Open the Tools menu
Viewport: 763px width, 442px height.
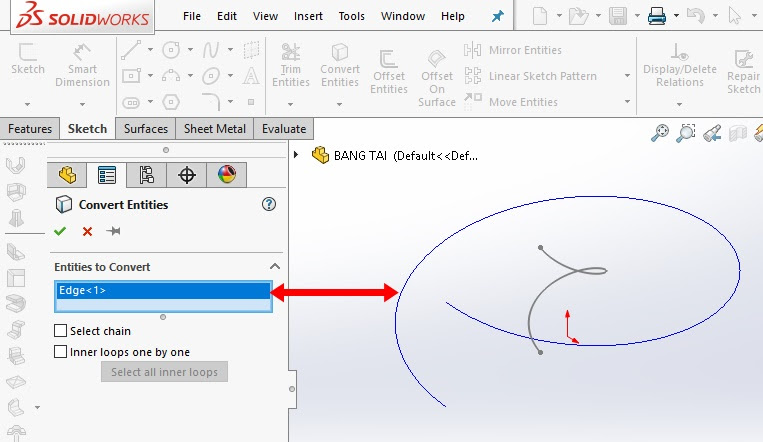pos(351,16)
